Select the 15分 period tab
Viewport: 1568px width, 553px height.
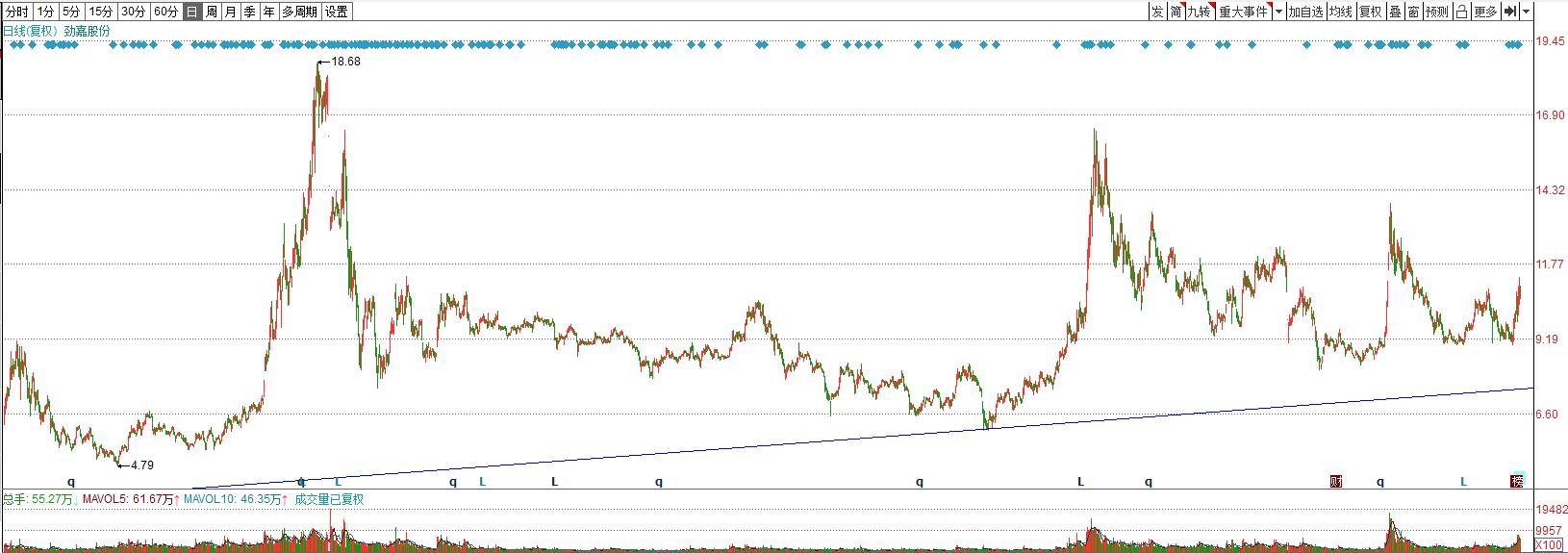point(100,12)
